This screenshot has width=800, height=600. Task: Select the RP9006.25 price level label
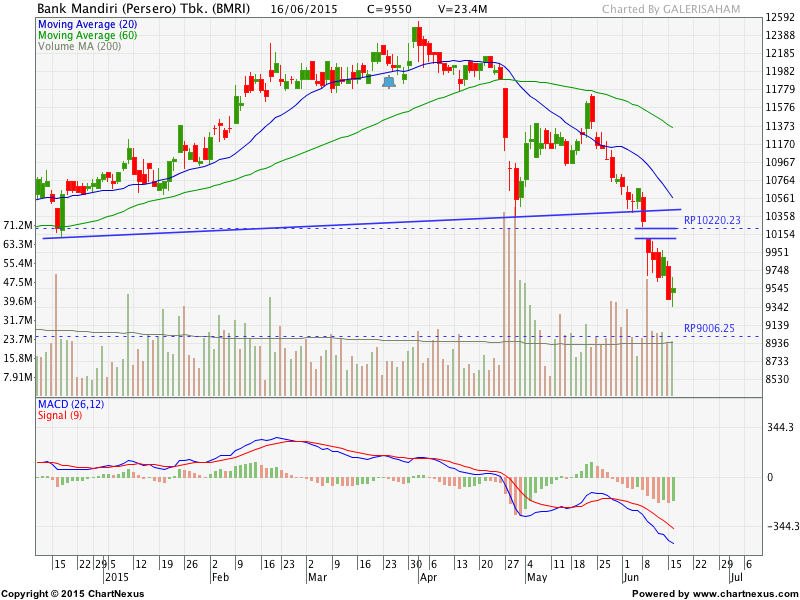(x=709, y=328)
